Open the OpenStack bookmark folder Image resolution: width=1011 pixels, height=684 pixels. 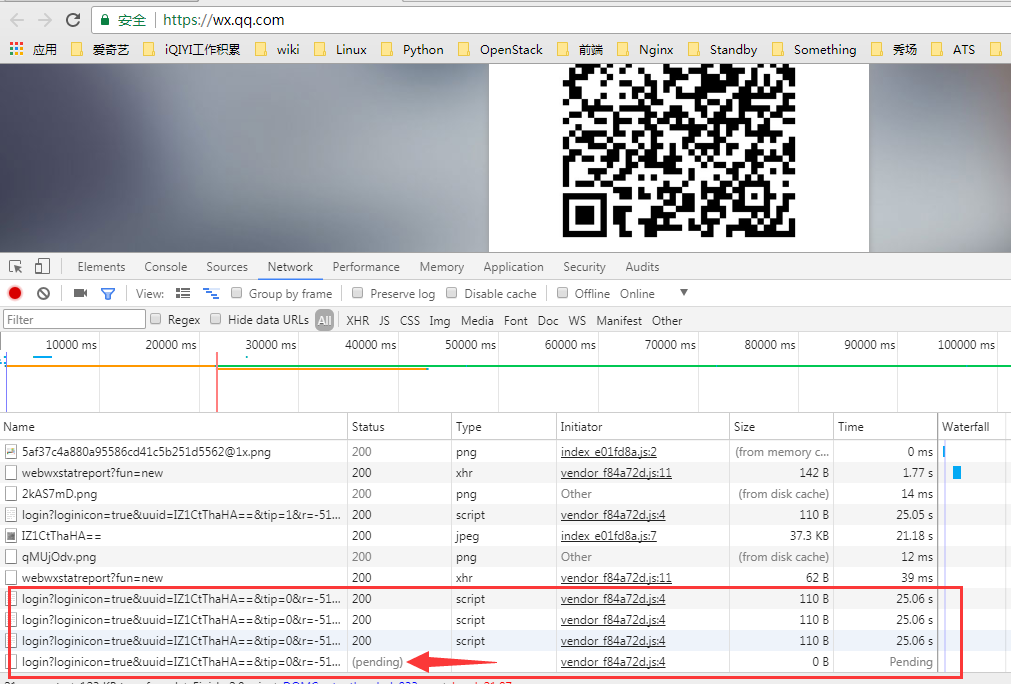(x=500, y=49)
